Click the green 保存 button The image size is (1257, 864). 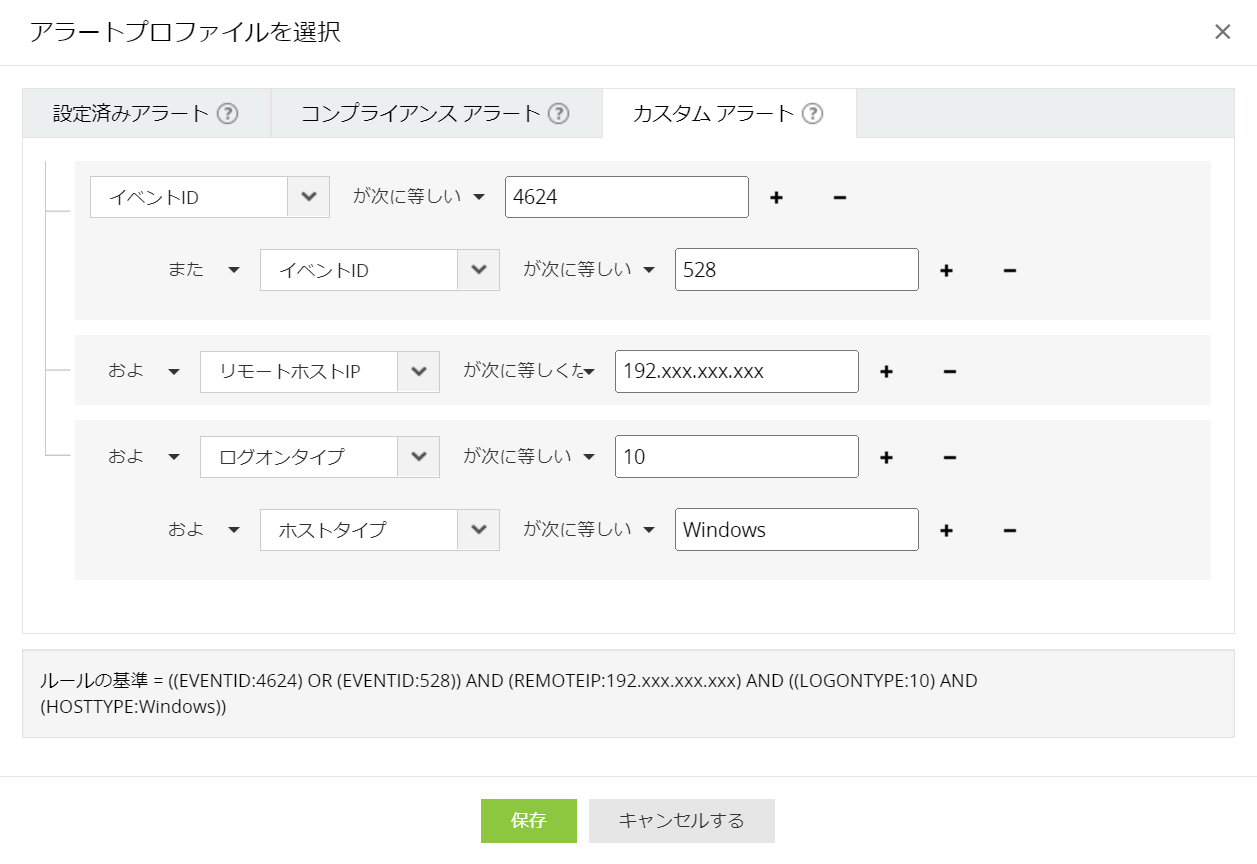tap(528, 821)
